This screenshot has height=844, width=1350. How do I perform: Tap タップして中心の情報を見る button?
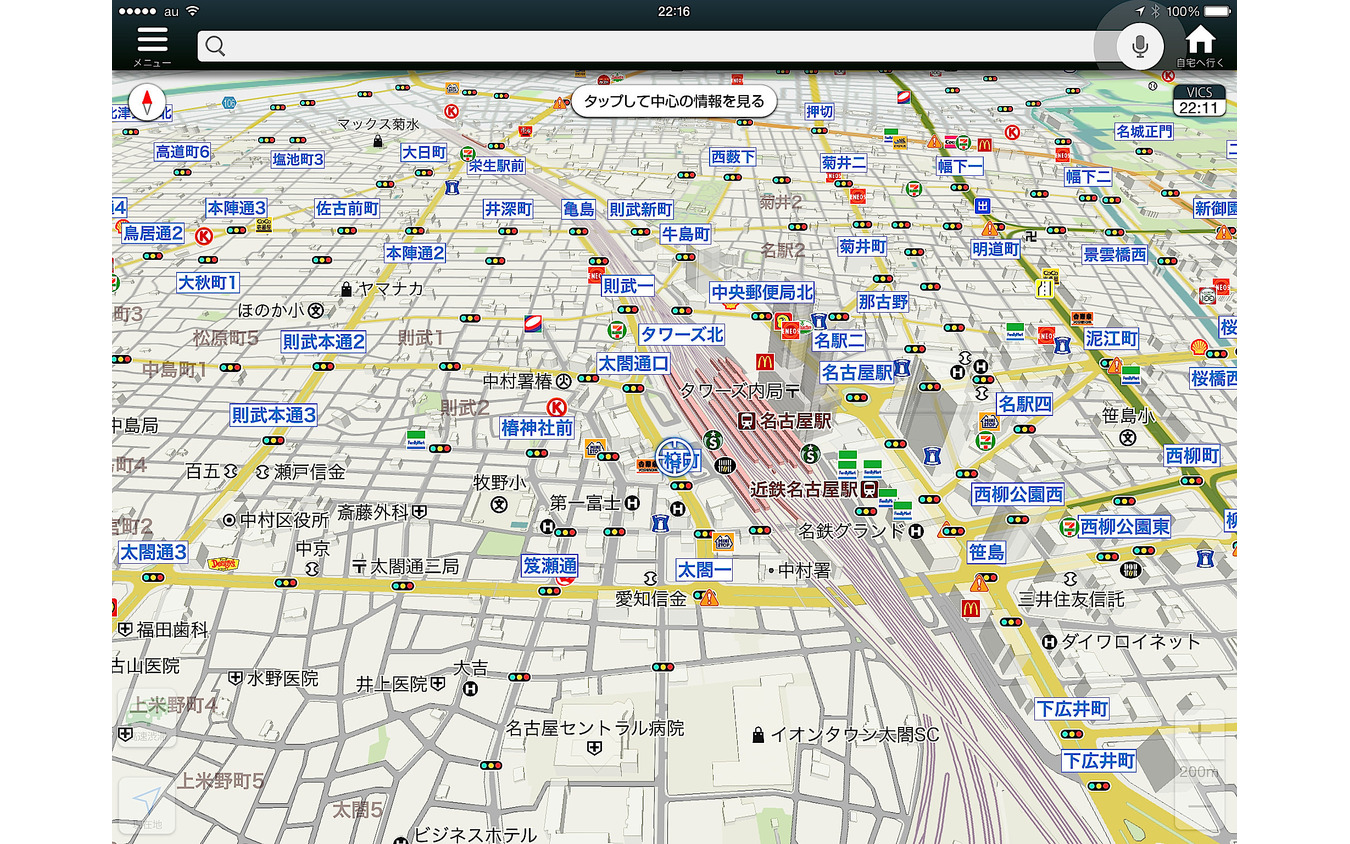(x=674, y=101)
